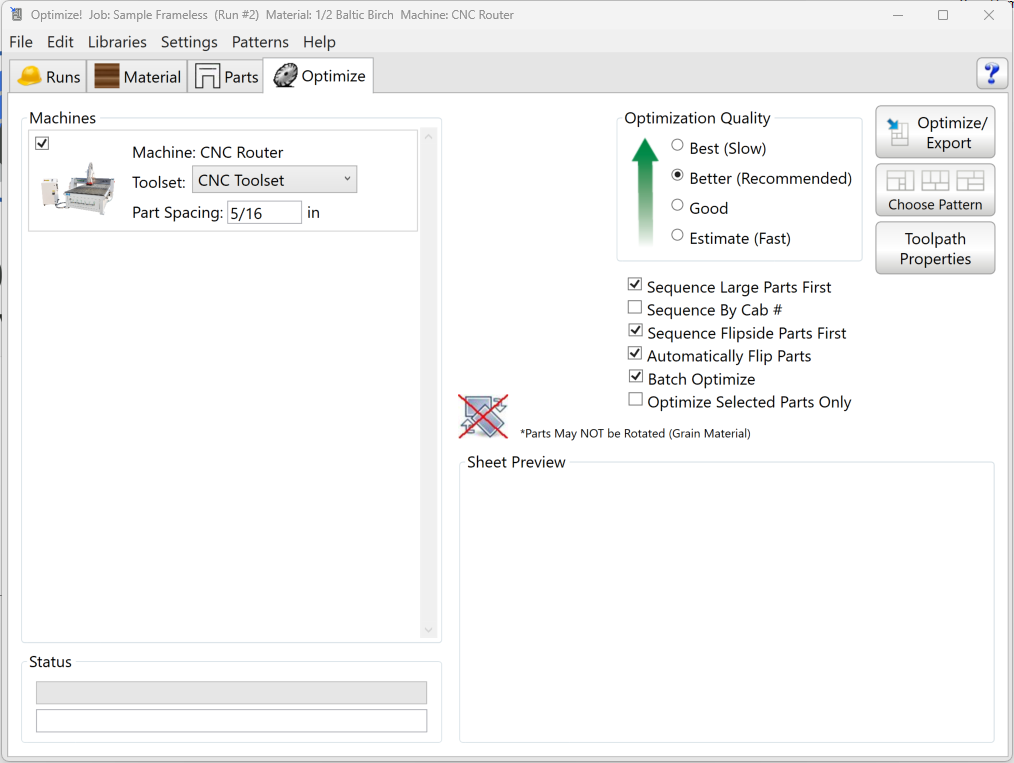Open the Patterns menu
This screenshot has width=1014, height=763.
click(x=260, y=42)
